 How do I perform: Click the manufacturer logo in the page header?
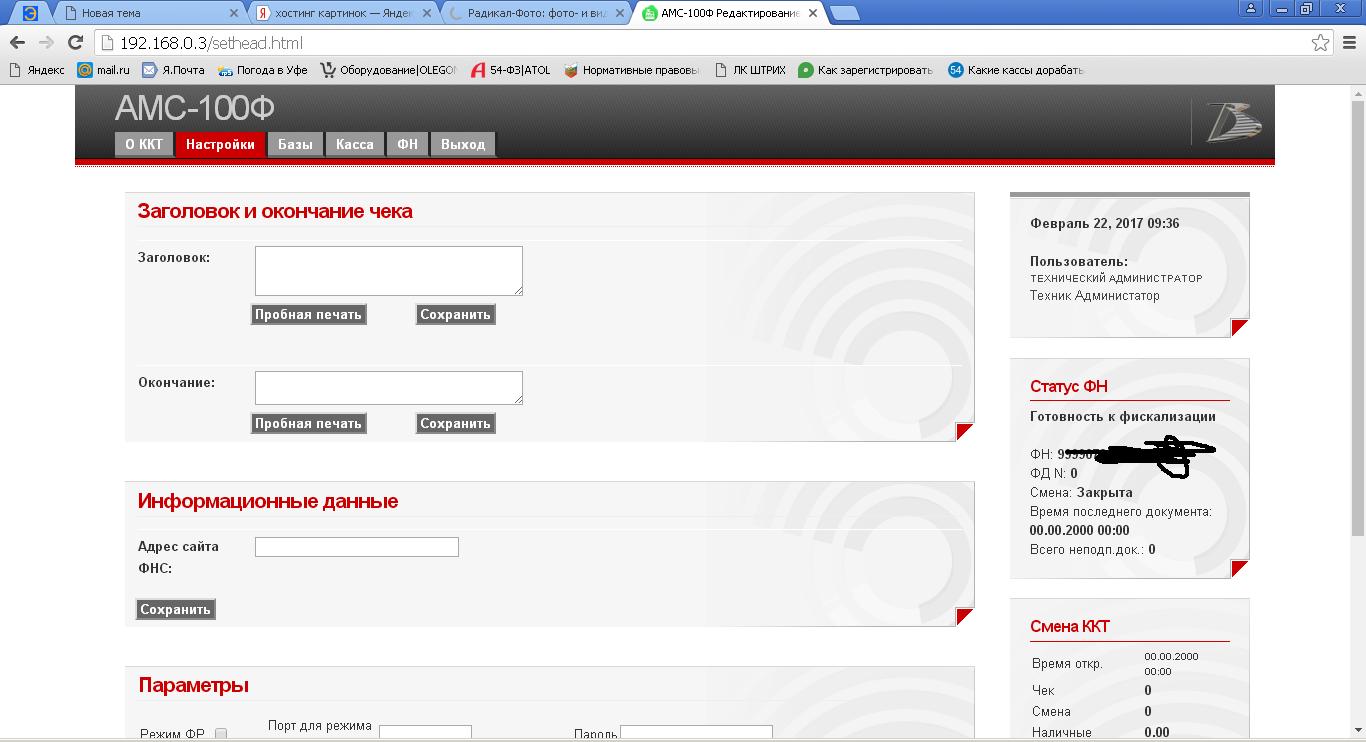click(1233, 122)
